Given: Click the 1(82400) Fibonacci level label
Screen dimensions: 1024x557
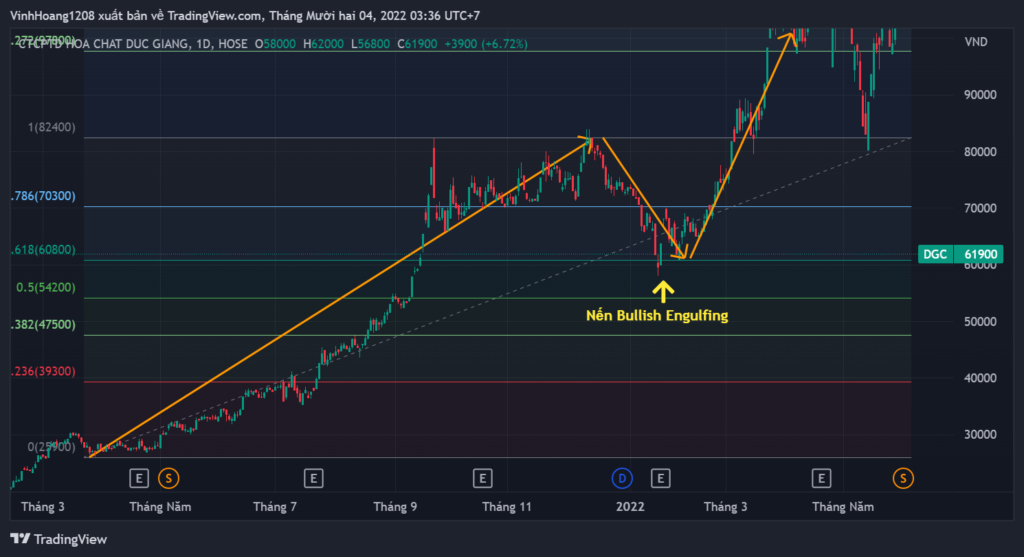Looking at the screenshot, I should click(x=52, y=127).
